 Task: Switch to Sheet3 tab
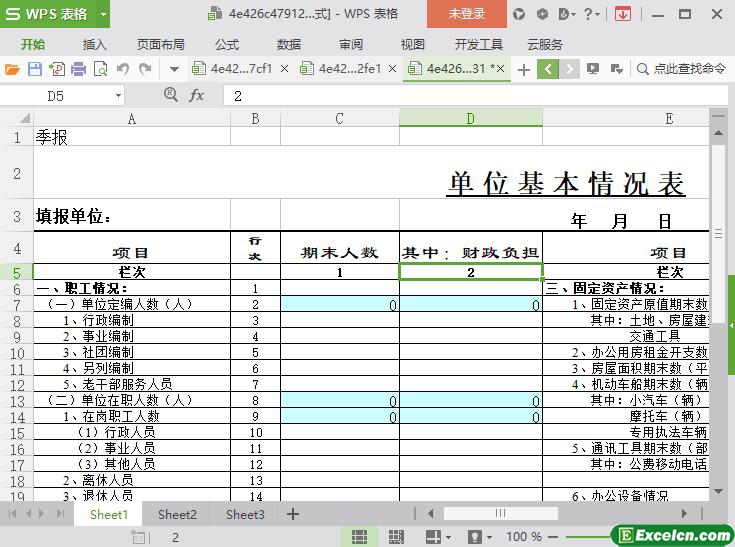pos(245,515)
